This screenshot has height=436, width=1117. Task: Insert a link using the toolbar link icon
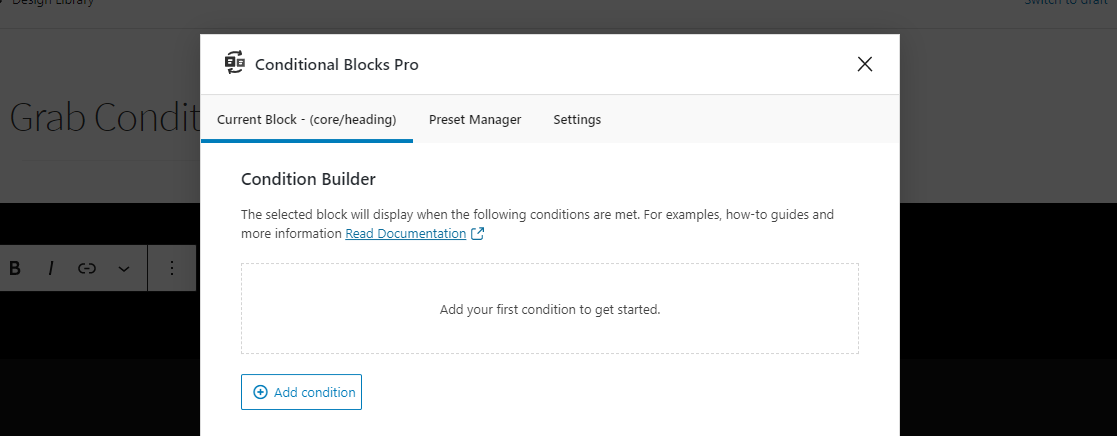click(x=87, y=268)
